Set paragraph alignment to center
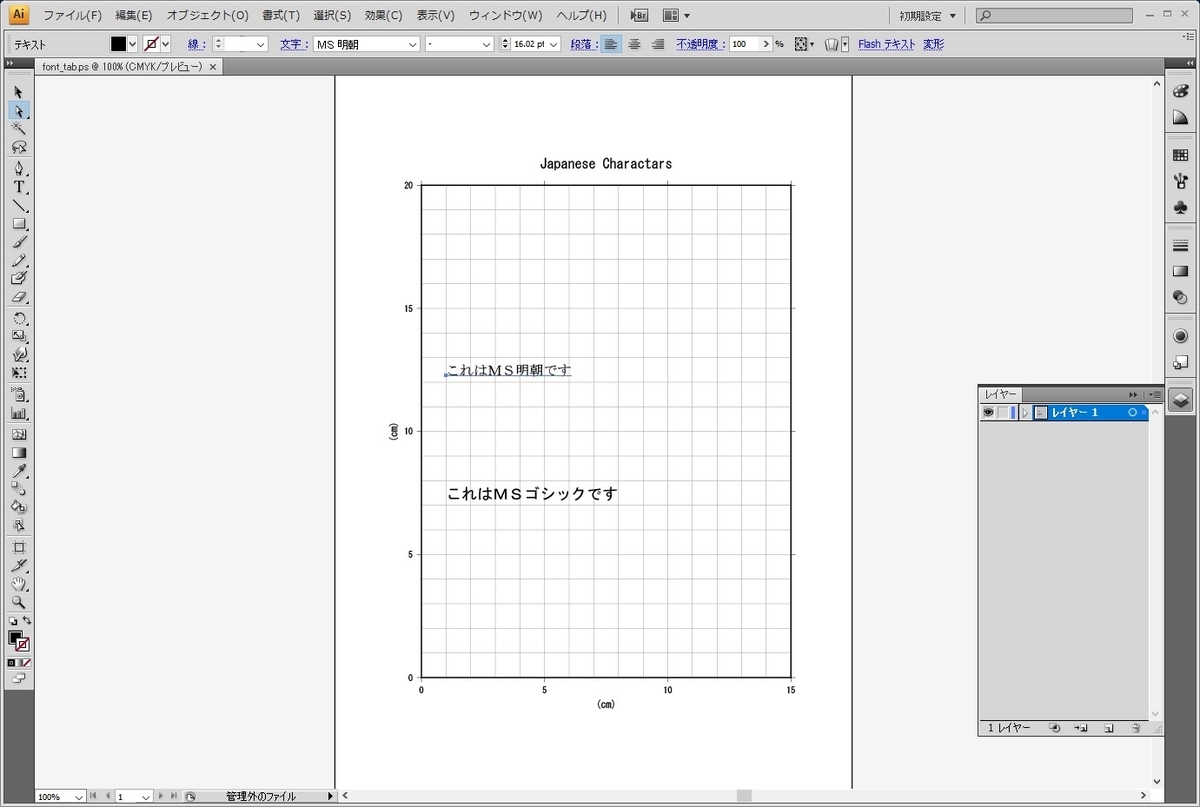The image size is (1200, 807). coord(634,44)
